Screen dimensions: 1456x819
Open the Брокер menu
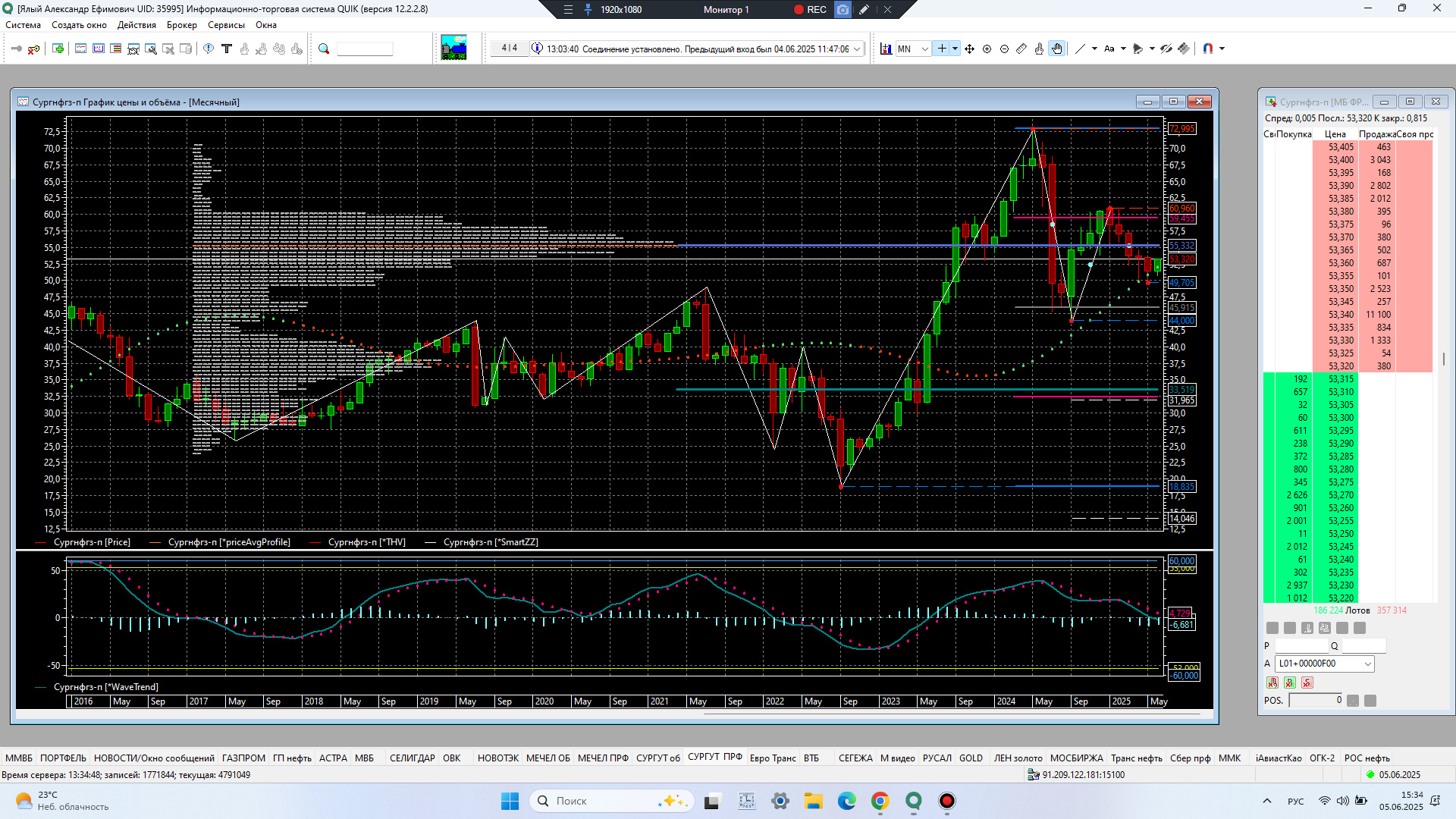[x=181, y=25]
